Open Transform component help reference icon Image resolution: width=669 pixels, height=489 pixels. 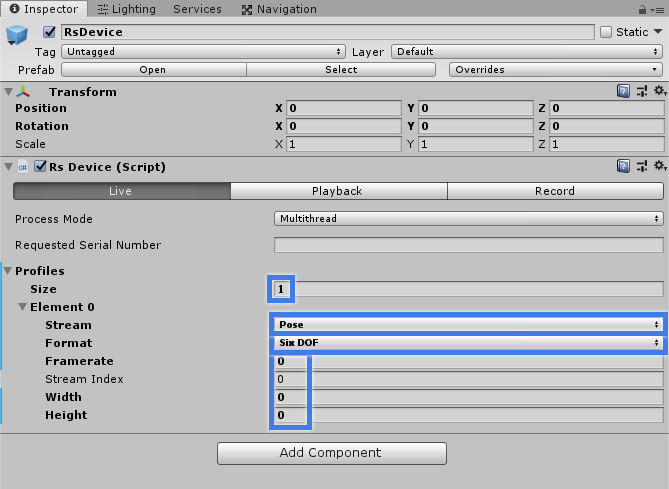[x=623, y=91]
